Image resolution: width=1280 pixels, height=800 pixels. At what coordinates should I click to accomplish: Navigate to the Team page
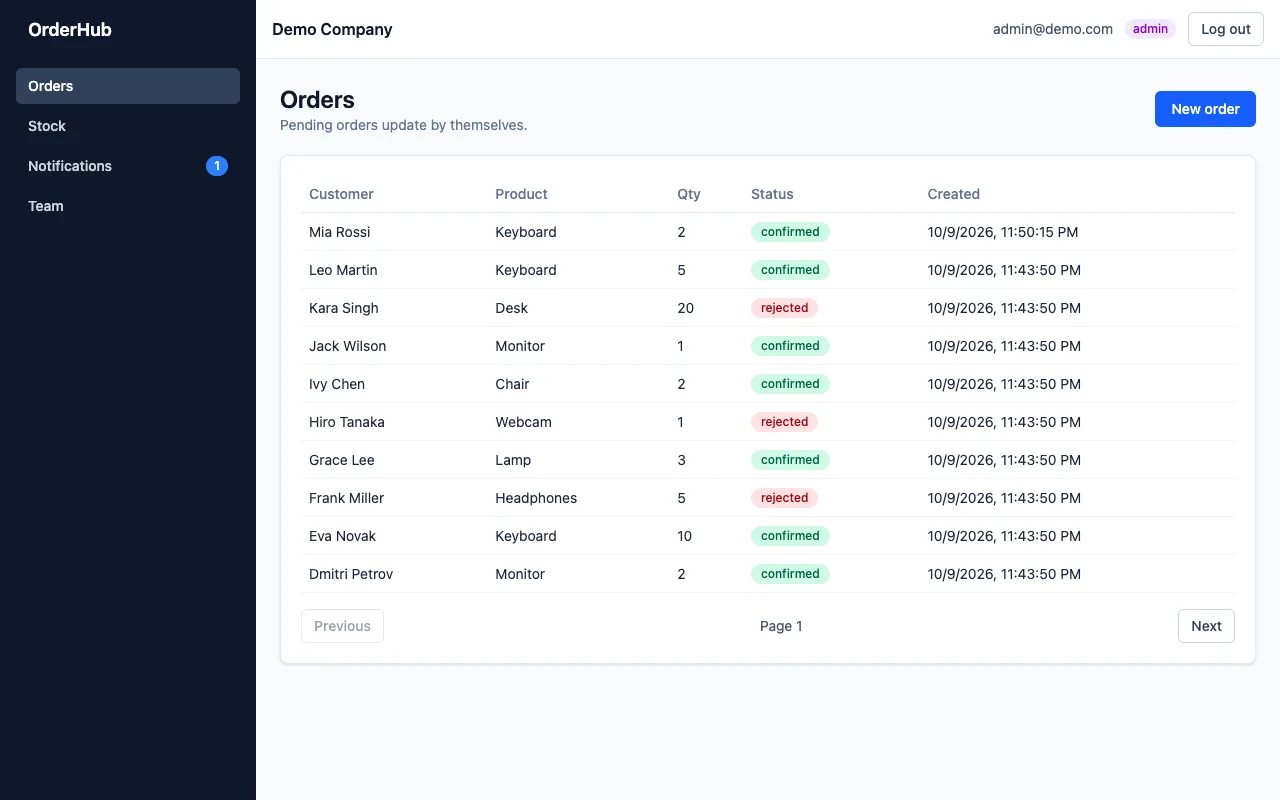[128, 206]
